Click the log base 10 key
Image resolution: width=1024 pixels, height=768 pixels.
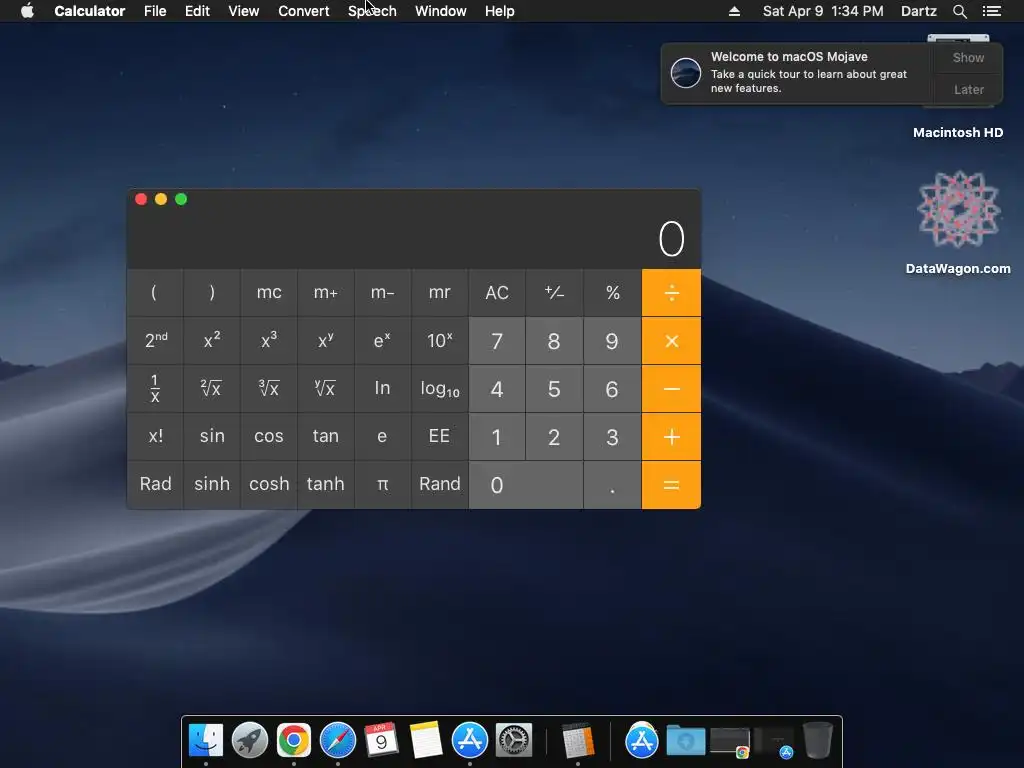tap(440, 389)
